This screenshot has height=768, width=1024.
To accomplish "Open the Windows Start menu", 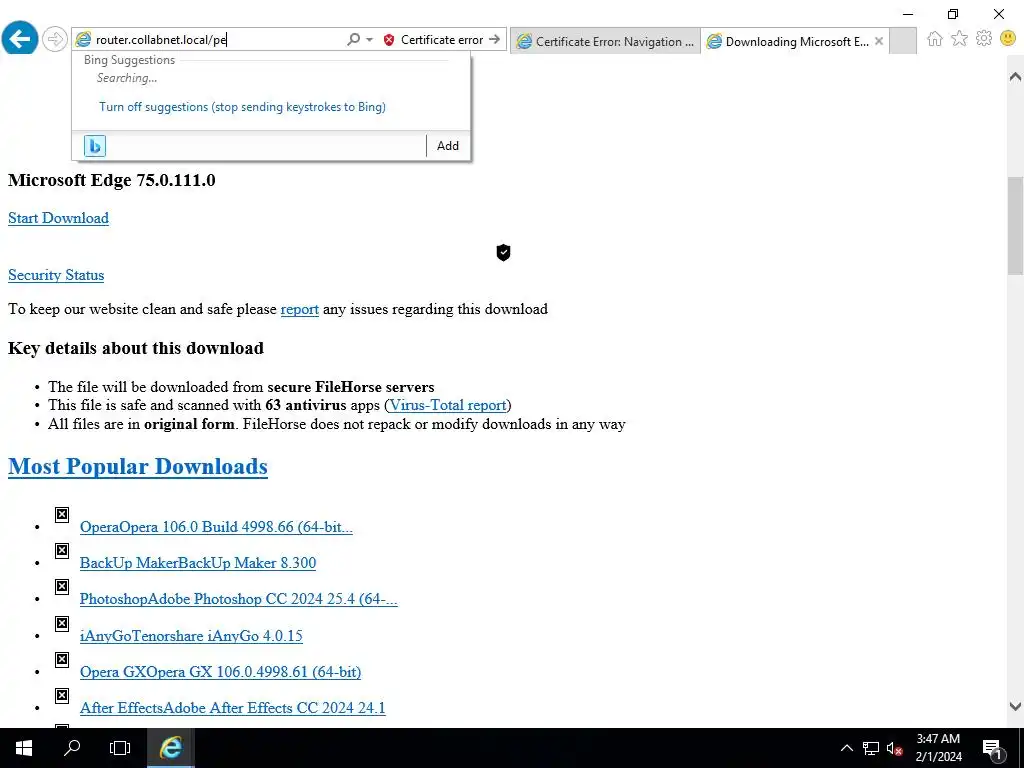I will click(24, 748).
